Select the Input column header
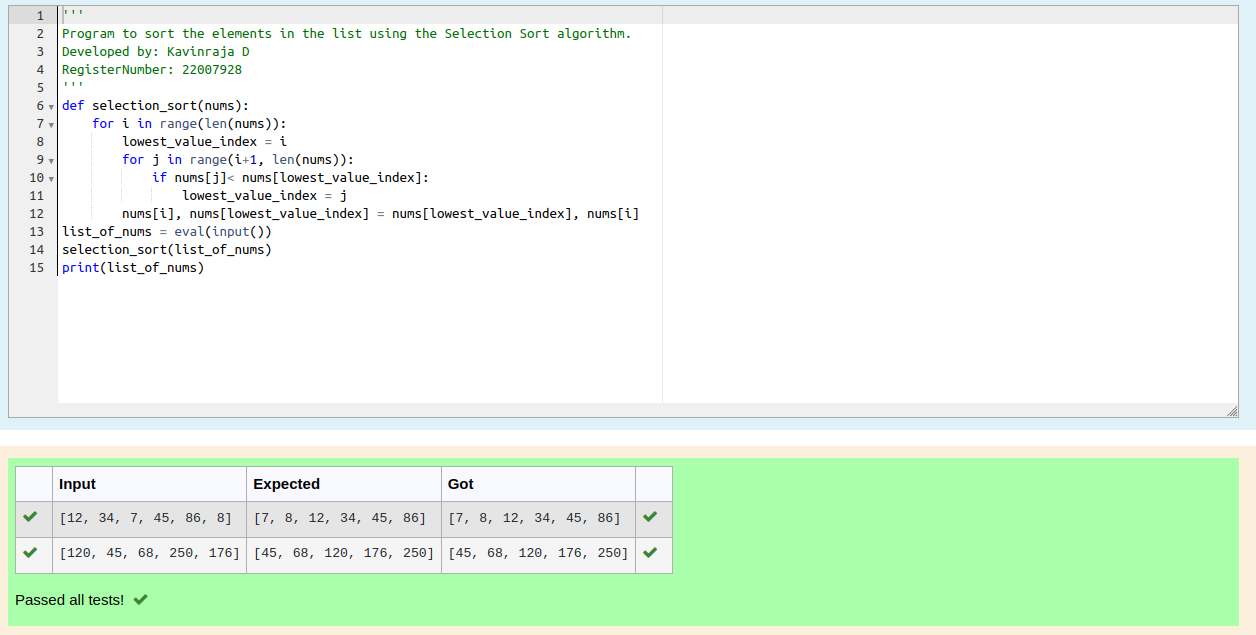Image resolution: width=1256 pixels, height=635 pixels. point(75,484)
